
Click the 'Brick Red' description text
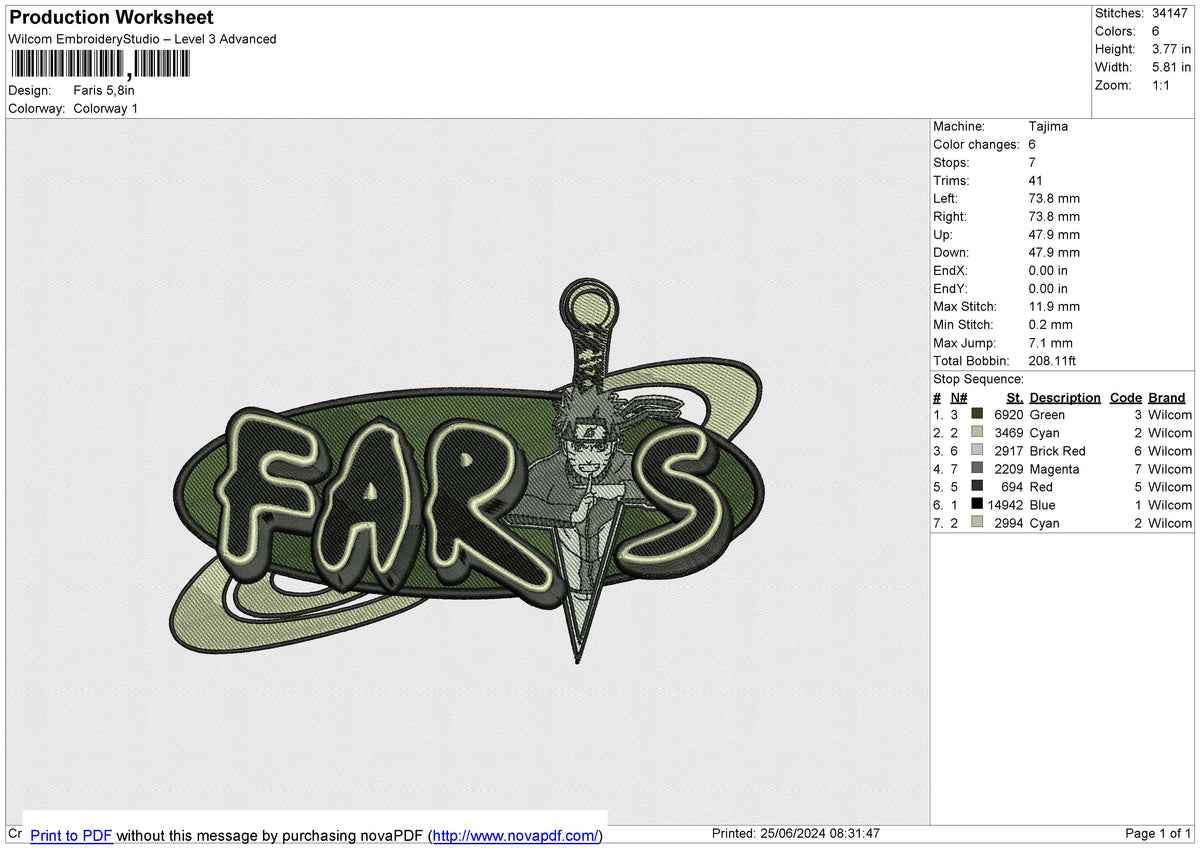click(1057, 451)
